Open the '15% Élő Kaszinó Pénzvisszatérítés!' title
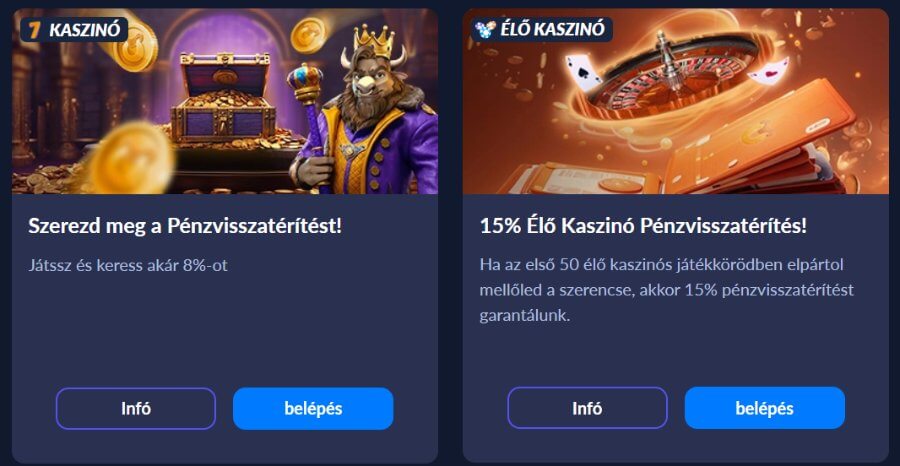Image resolution: width=900 pixels, height=466 pixels. point(643,226)
